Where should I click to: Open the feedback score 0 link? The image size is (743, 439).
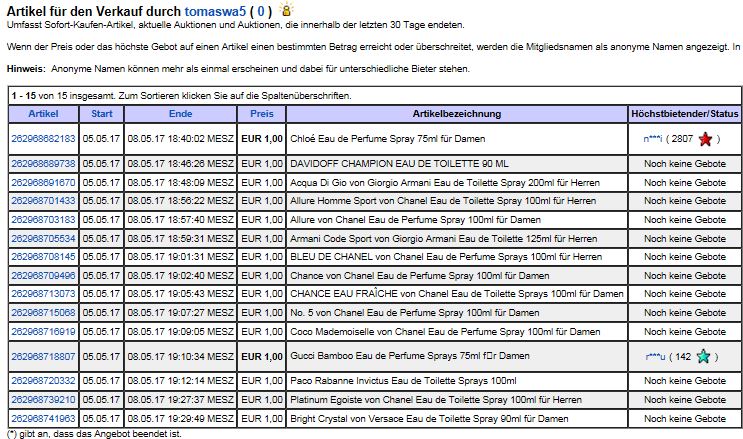tap(261, 11)
